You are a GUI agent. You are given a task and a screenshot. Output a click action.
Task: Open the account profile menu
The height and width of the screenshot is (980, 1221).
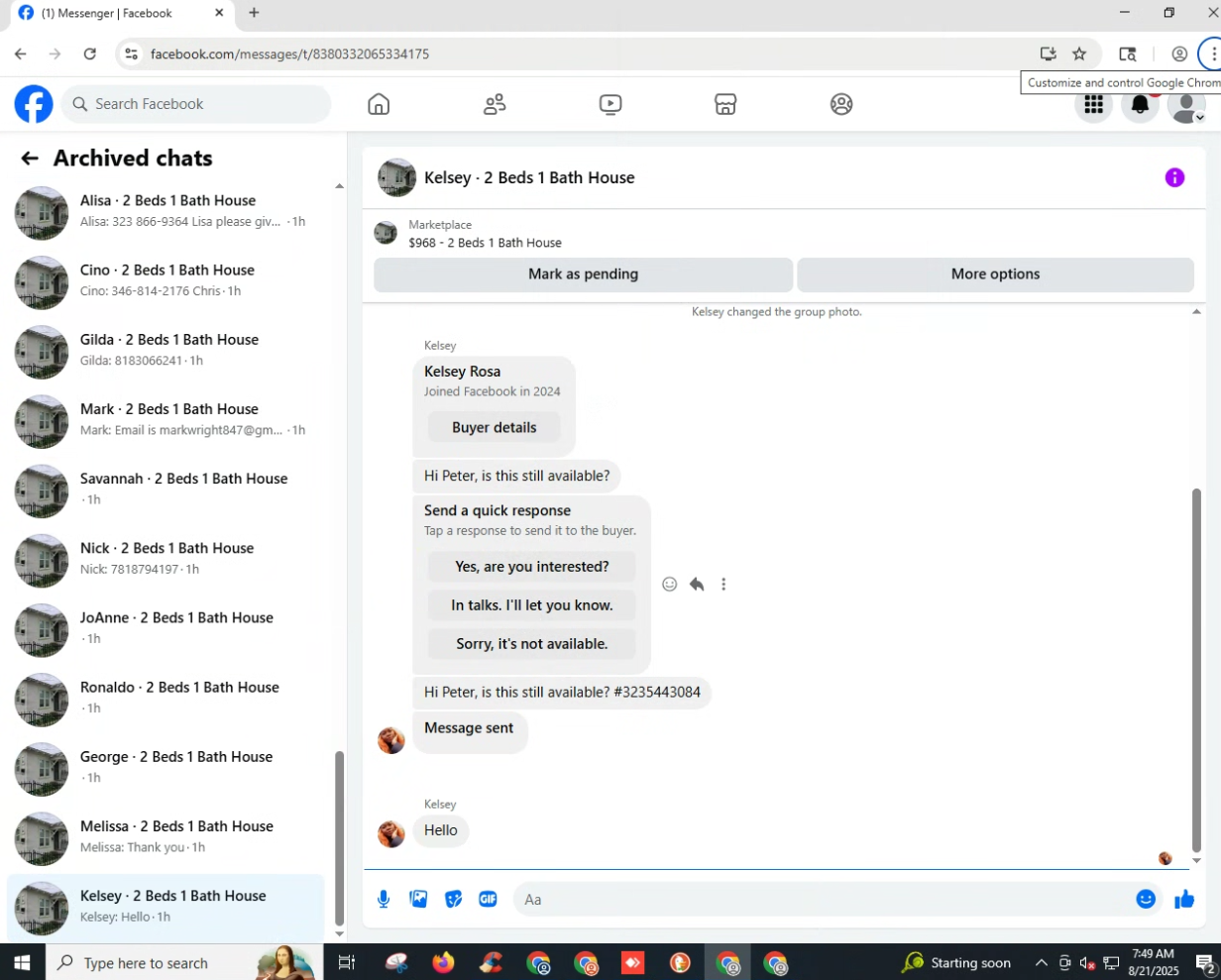coord(1186,104)
